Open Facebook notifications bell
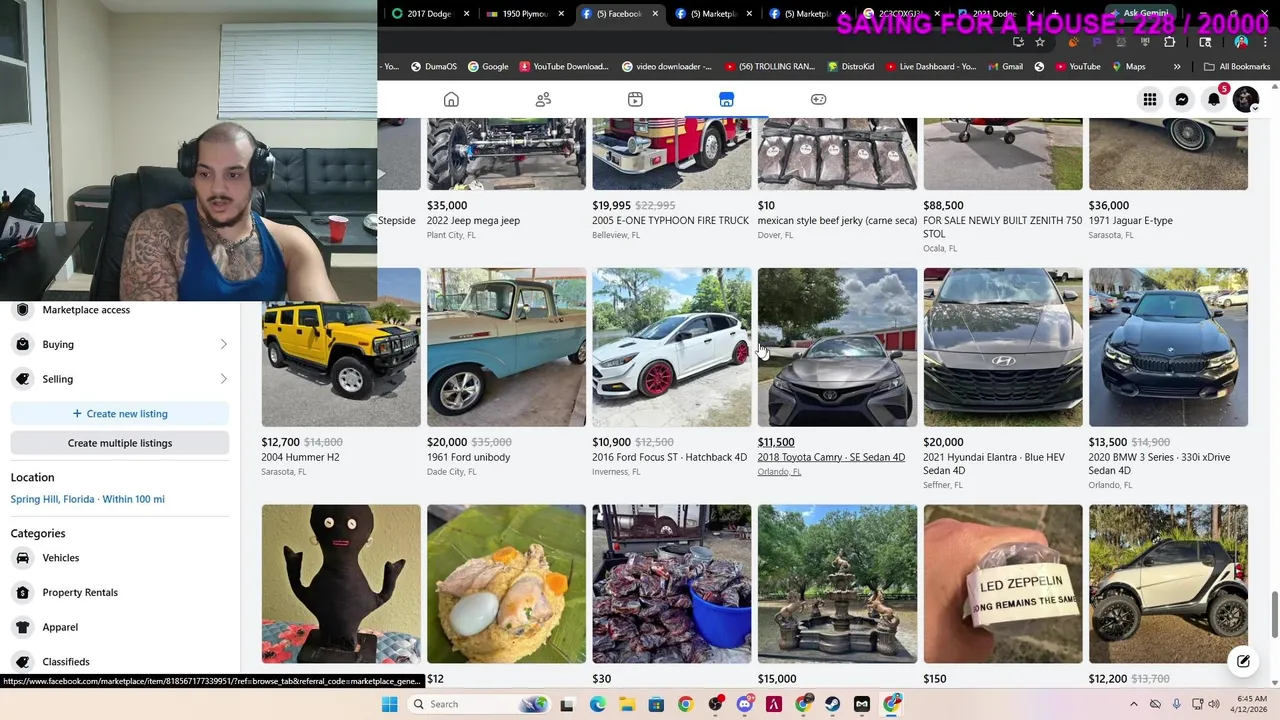This screenshot has height=720, width=1280. (1214, 99)
